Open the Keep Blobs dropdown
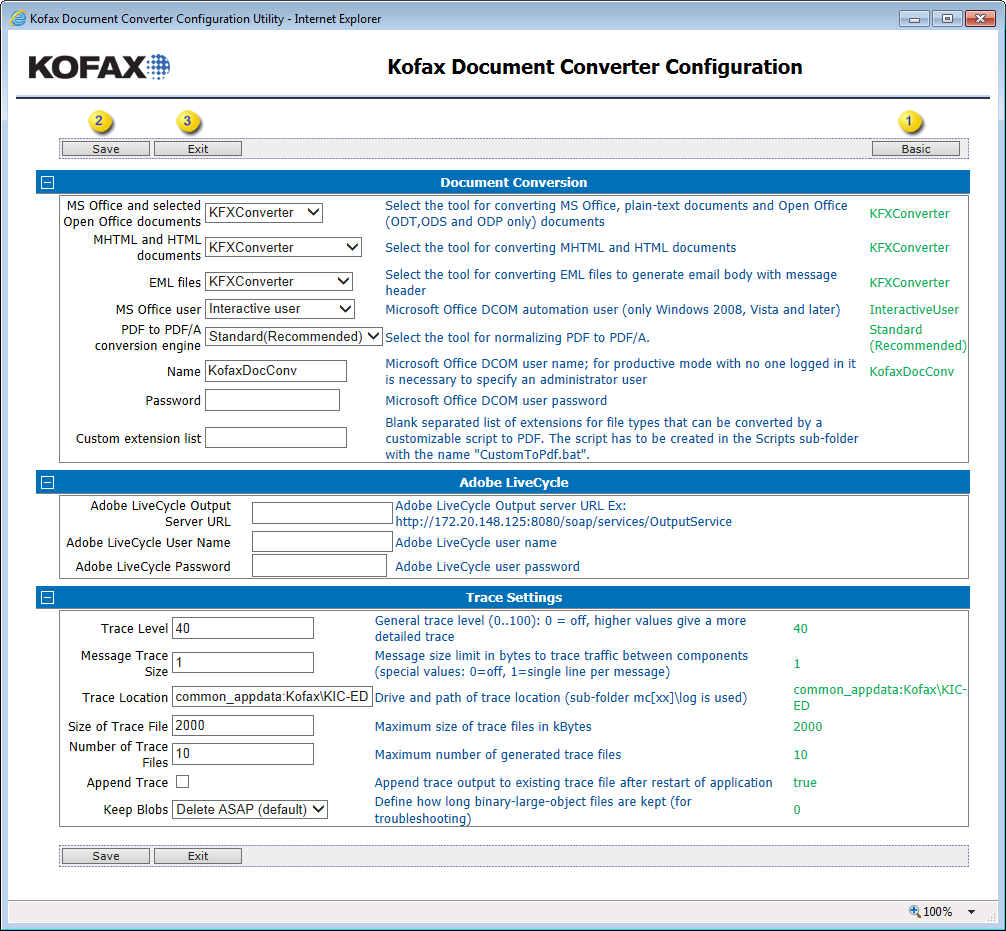 [250, 809]
